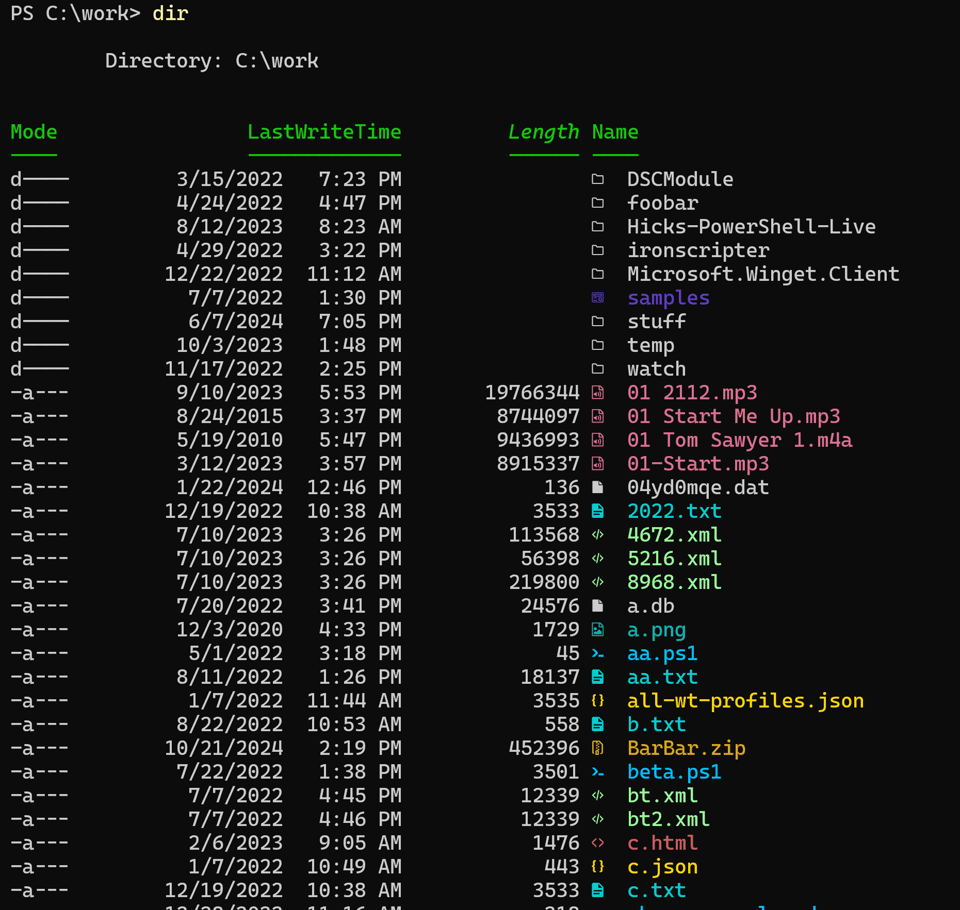
Task: Click the XML code icon beside 8968.xml
Action: tap(598, 582)
